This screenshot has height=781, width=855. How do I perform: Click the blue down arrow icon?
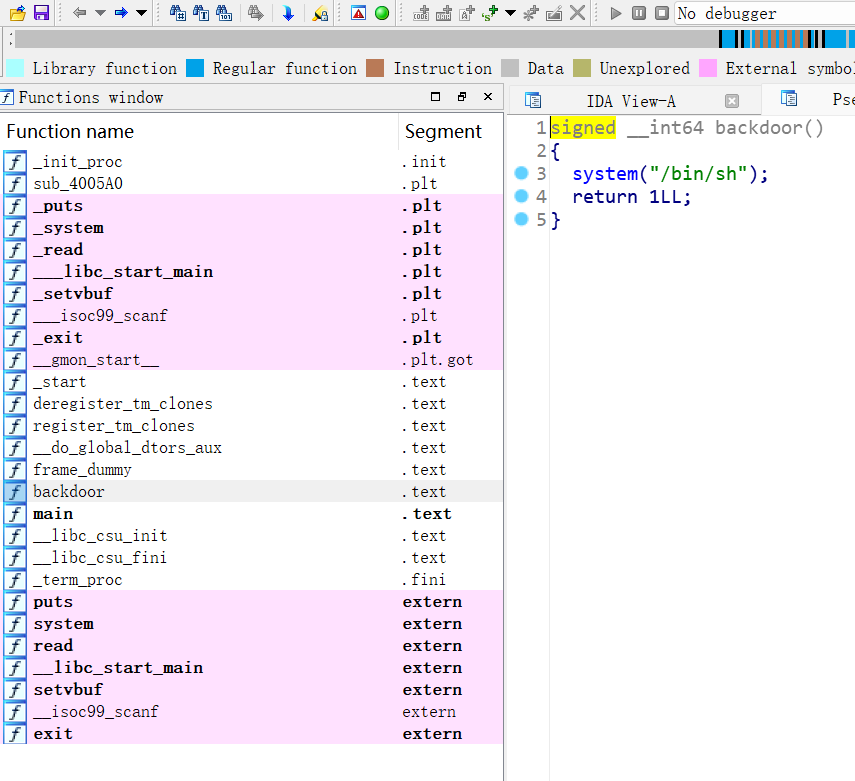click(288, 13)
